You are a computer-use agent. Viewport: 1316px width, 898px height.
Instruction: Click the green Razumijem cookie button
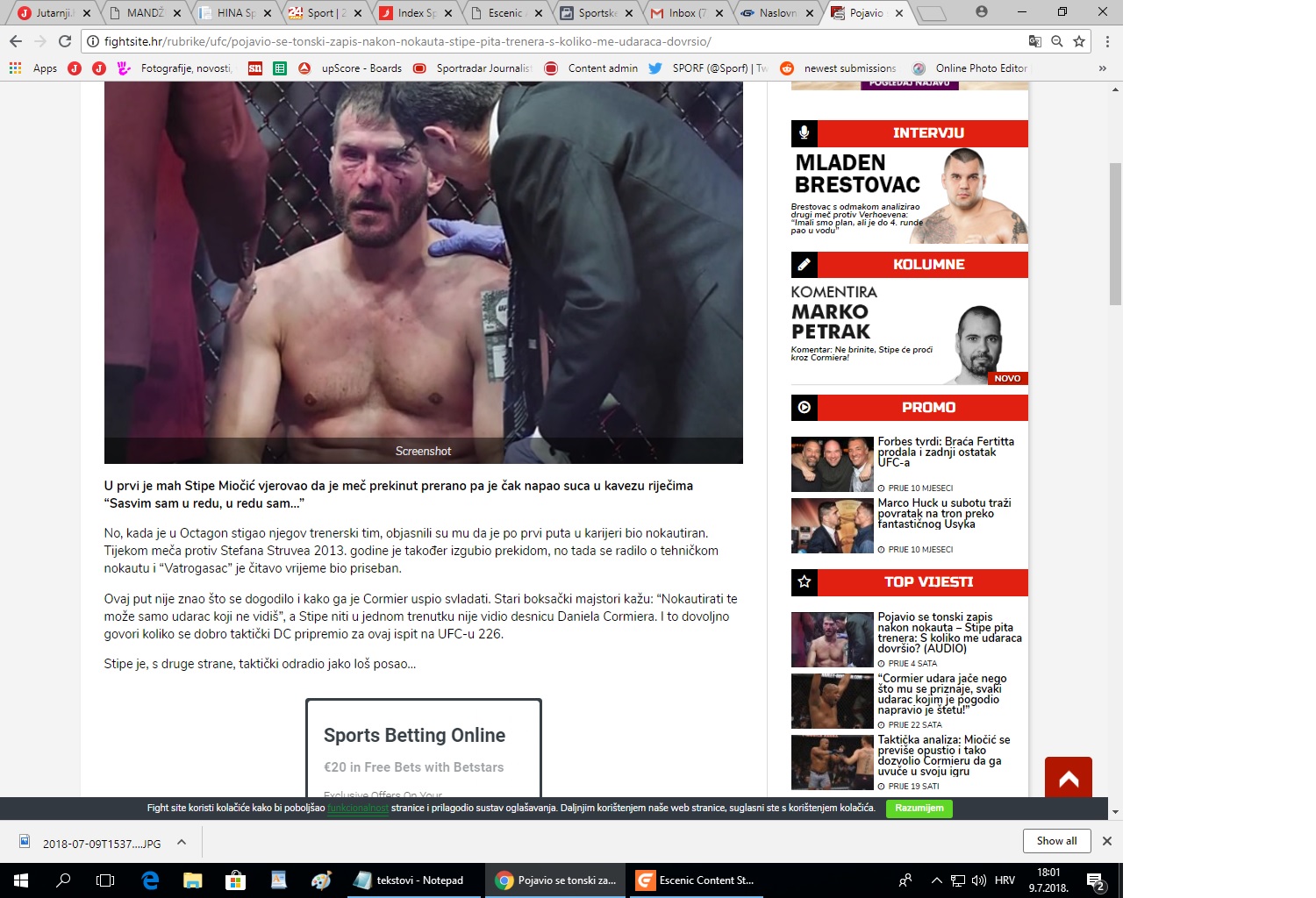[x=918, y=809]
